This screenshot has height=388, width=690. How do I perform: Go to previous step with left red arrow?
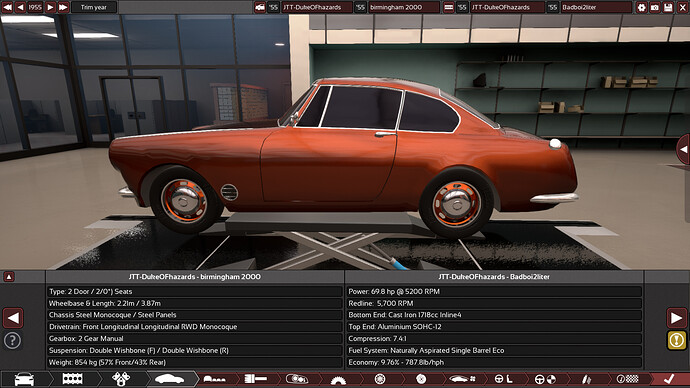click(13, 318)
